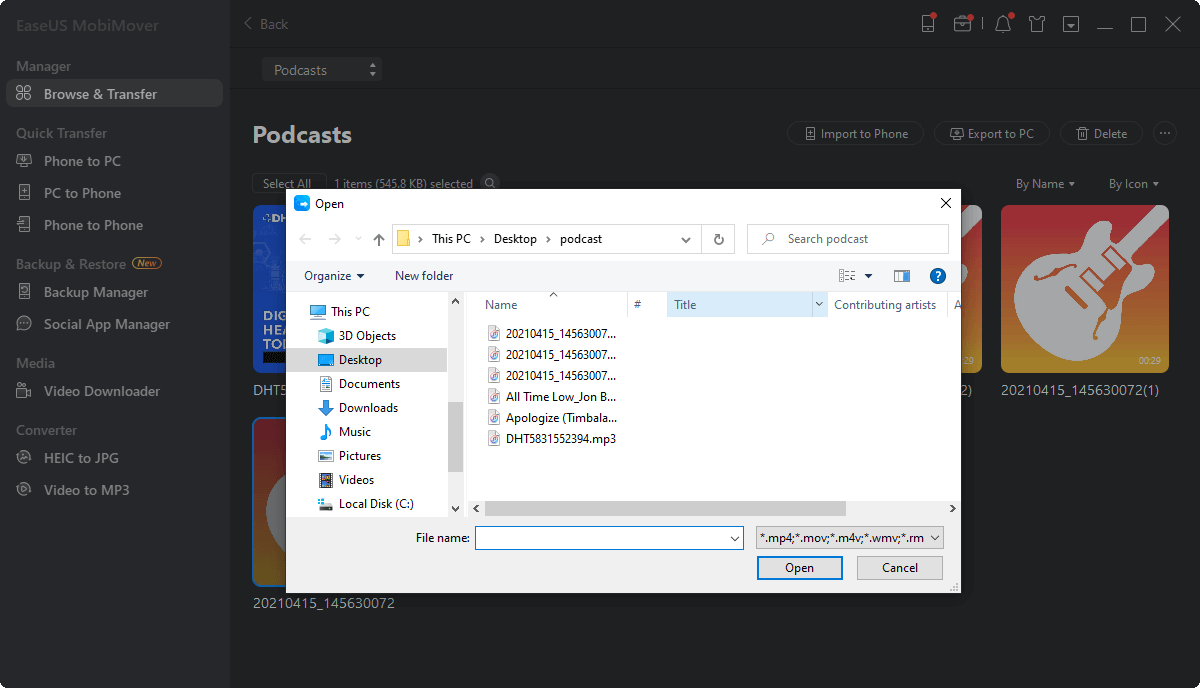
Task: Click the Open button
Action: pyautogui.click(x=799, y=568)
